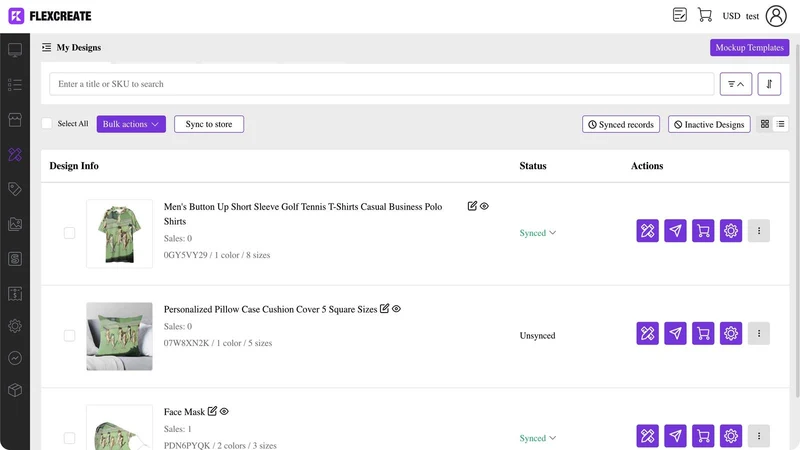
Task: Rename Face Mask title pencil icon
Action: tap(212, 411)
